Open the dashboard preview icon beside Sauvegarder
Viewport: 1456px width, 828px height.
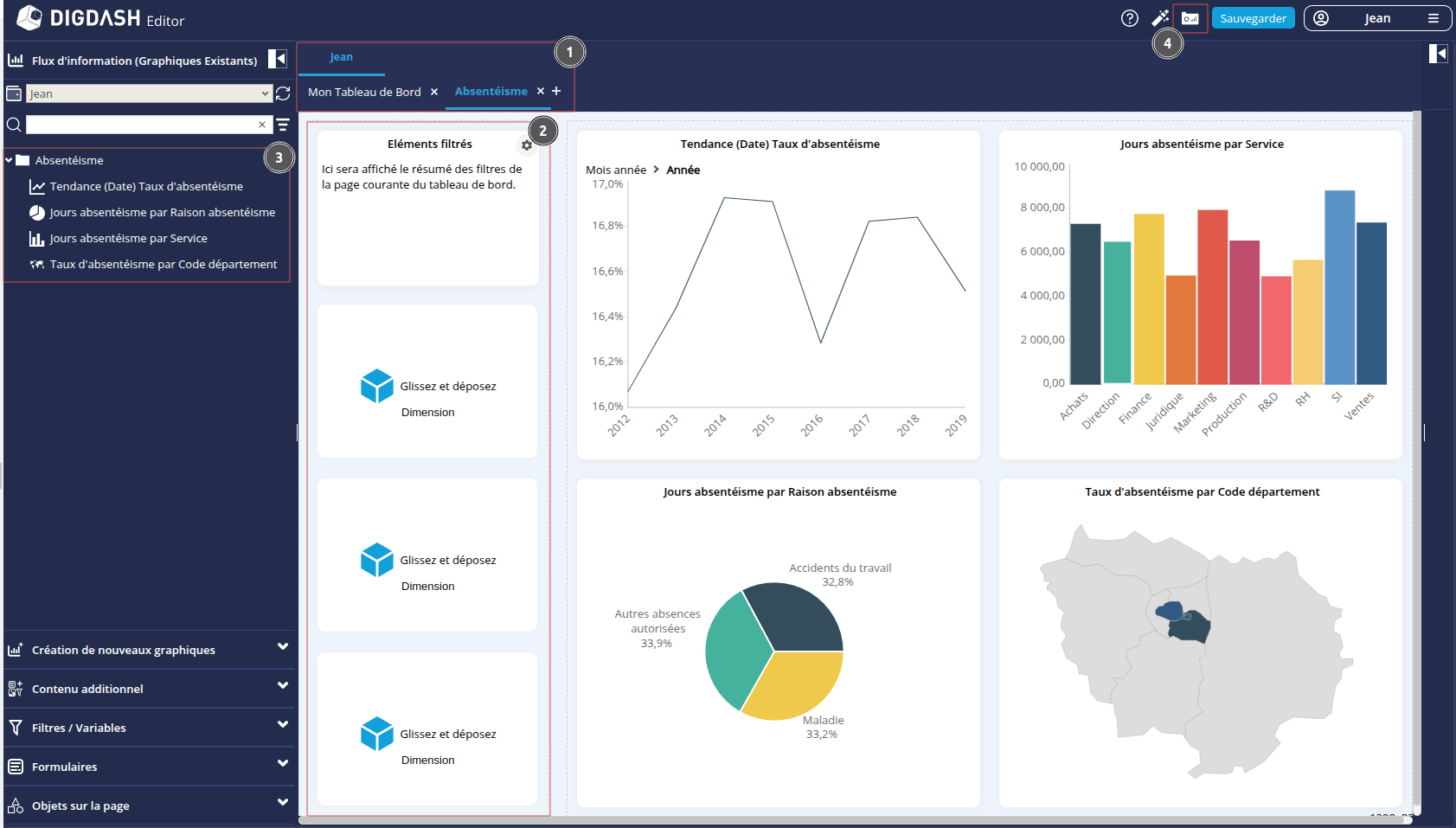coord(1190,18)
